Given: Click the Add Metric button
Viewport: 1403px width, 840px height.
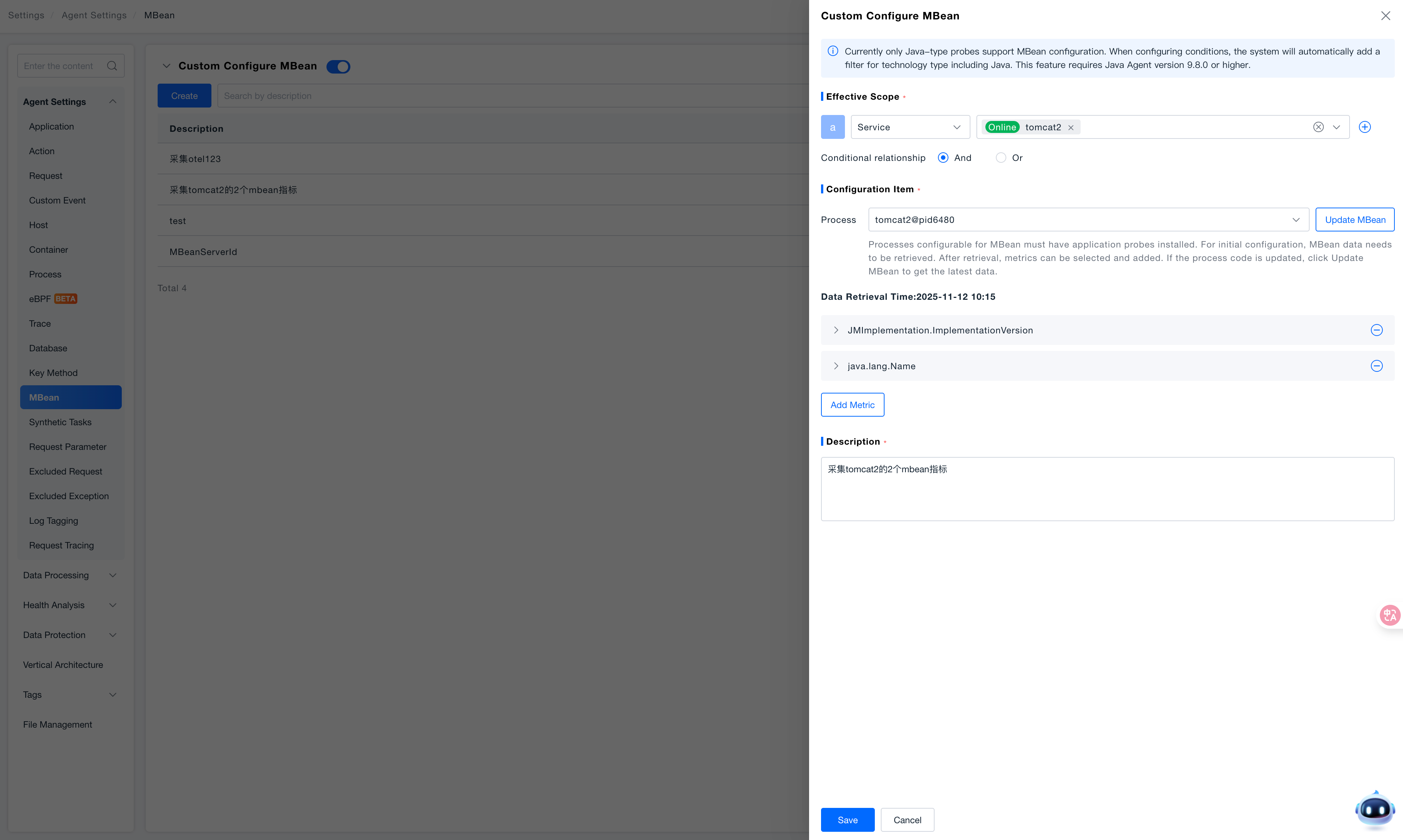Looking at the screenshot, I should pyautogui.click(x=852, y=405).
